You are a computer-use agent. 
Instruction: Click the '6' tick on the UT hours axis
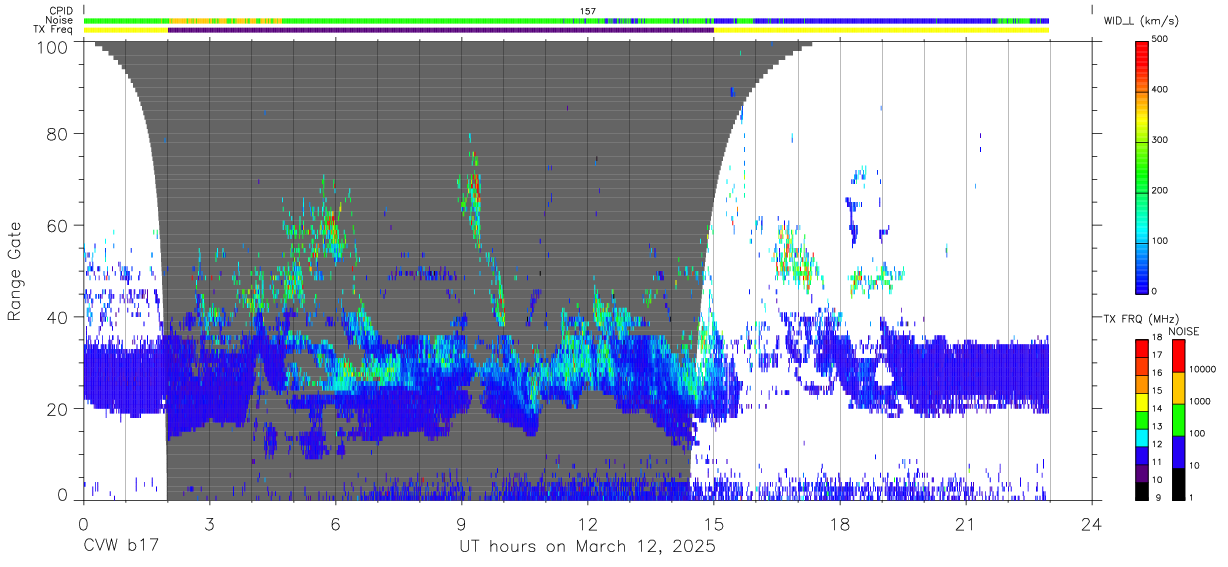click(x=335, y=523)
